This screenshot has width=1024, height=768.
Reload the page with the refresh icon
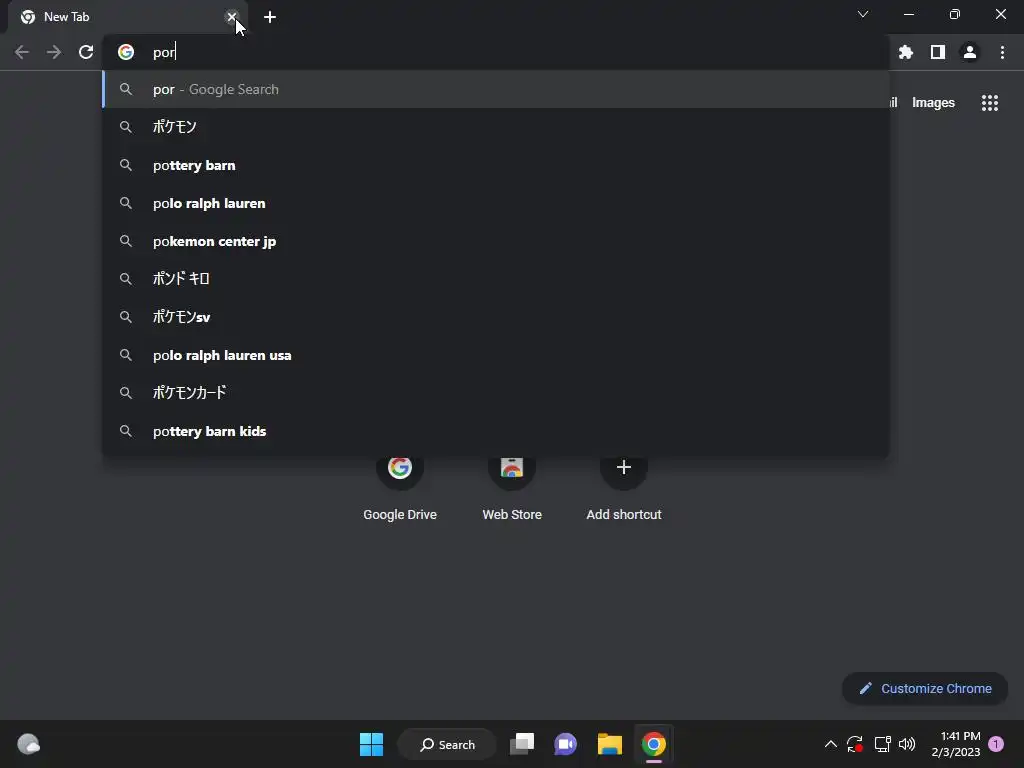coord(86,52)
